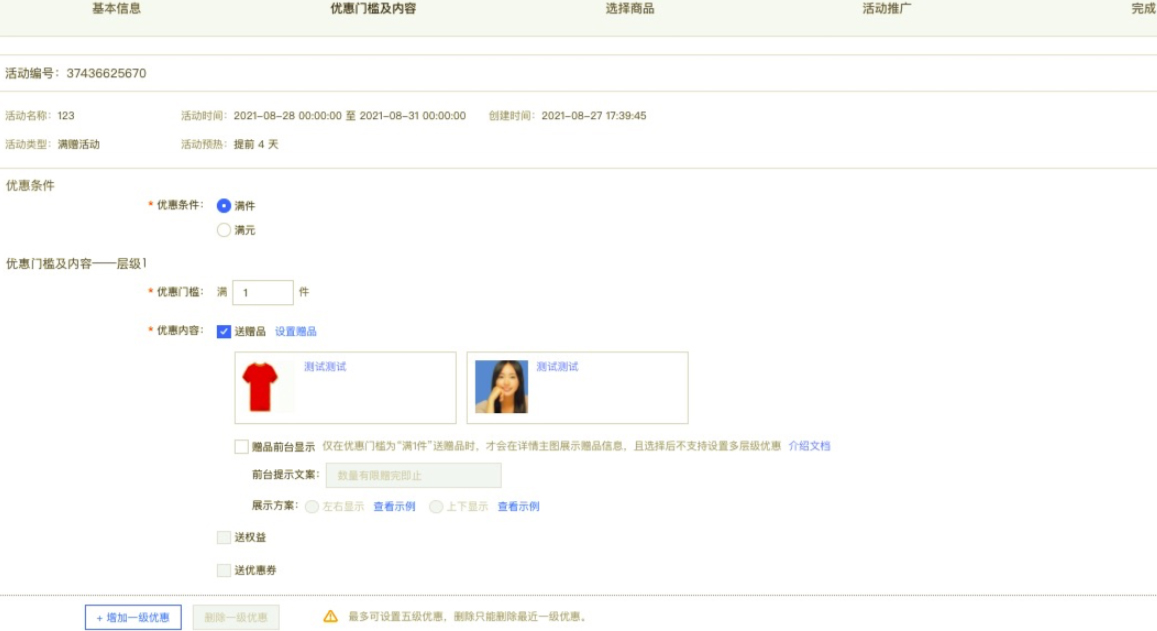Choose the 上下显示 layout radio button
Viewport: 1157px width, 631px height.
click(x=436, y=507)
